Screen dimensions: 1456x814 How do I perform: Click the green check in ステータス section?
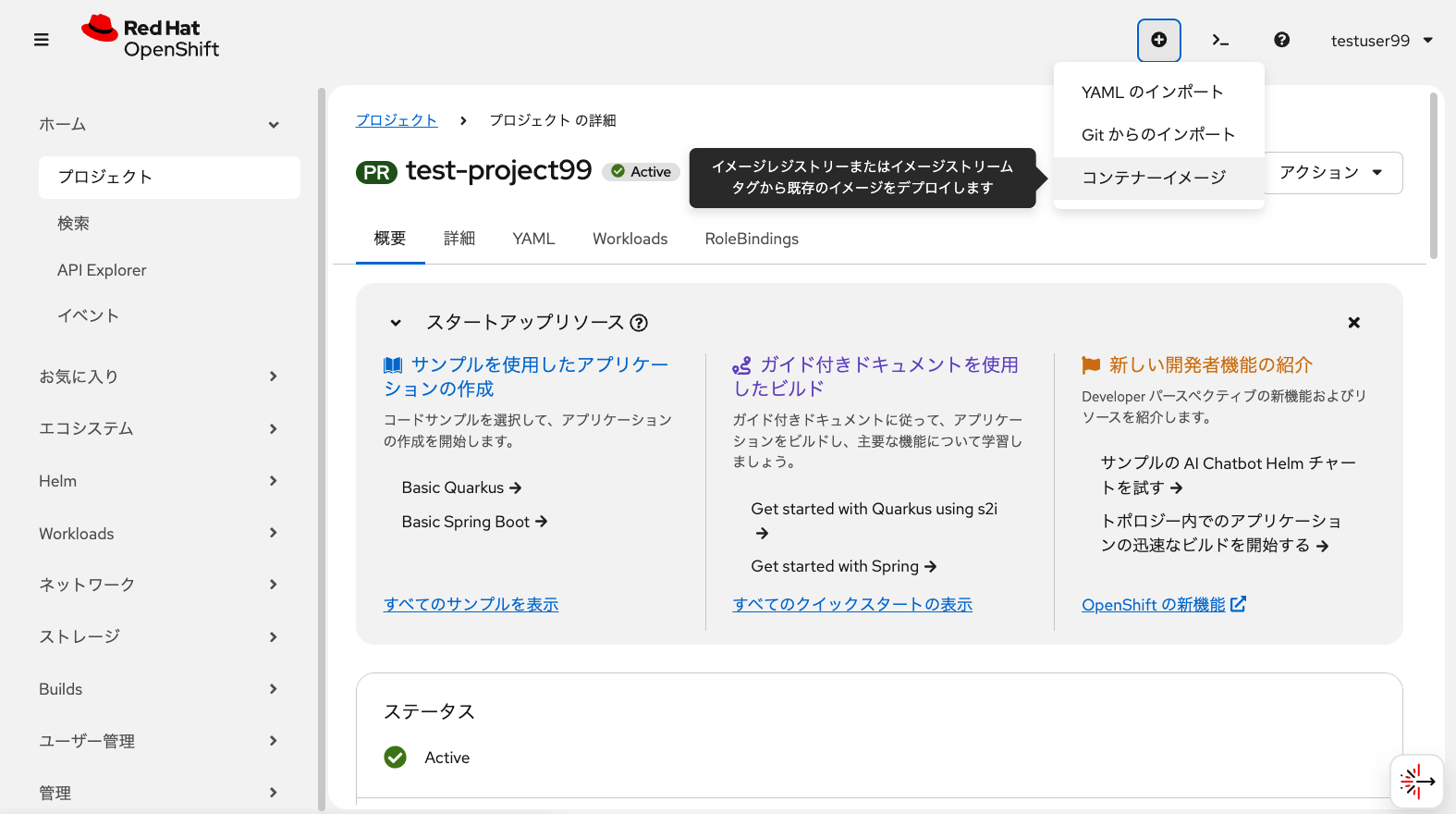point(396,758)
